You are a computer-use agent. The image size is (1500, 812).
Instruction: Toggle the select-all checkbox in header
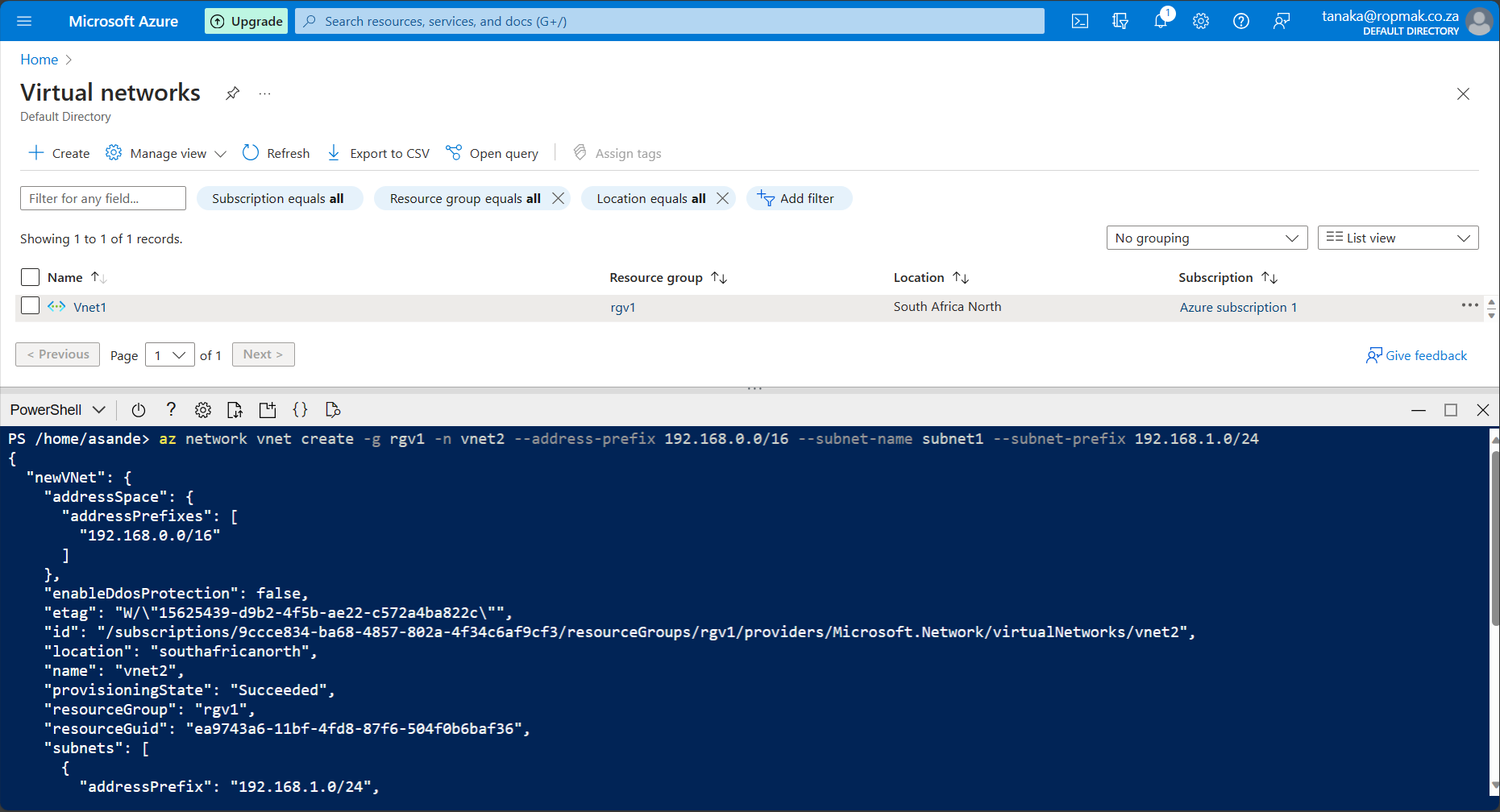(30, 277)
